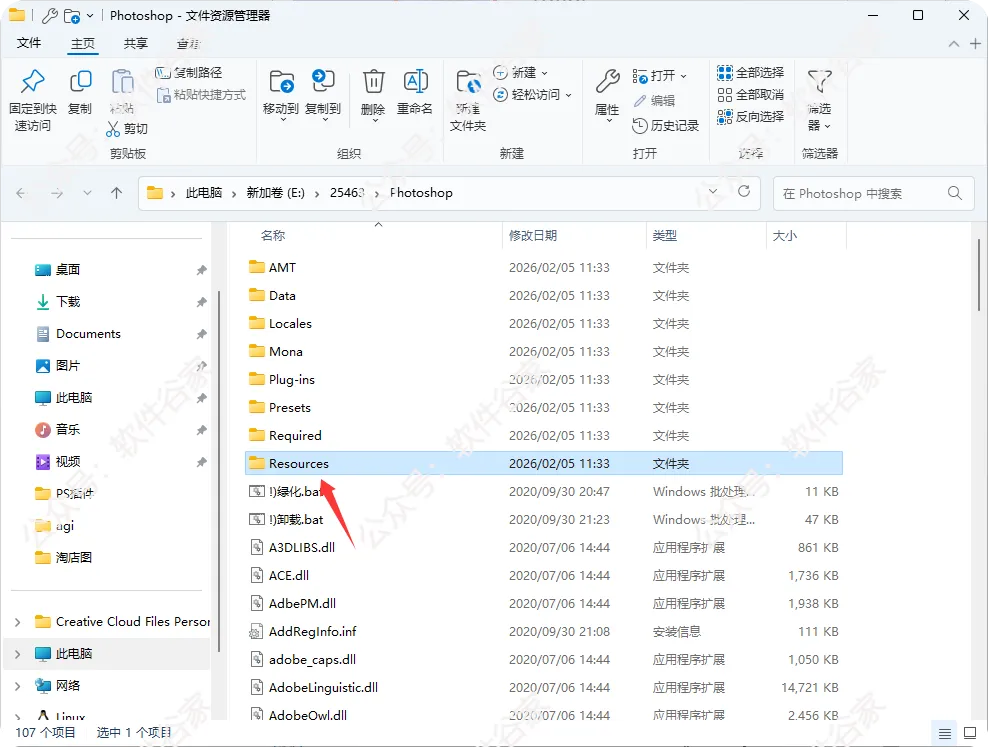988x747 pixels.
Task: Open Desktop (桌面) in Quick access
Action: click(x=67, y=270)
